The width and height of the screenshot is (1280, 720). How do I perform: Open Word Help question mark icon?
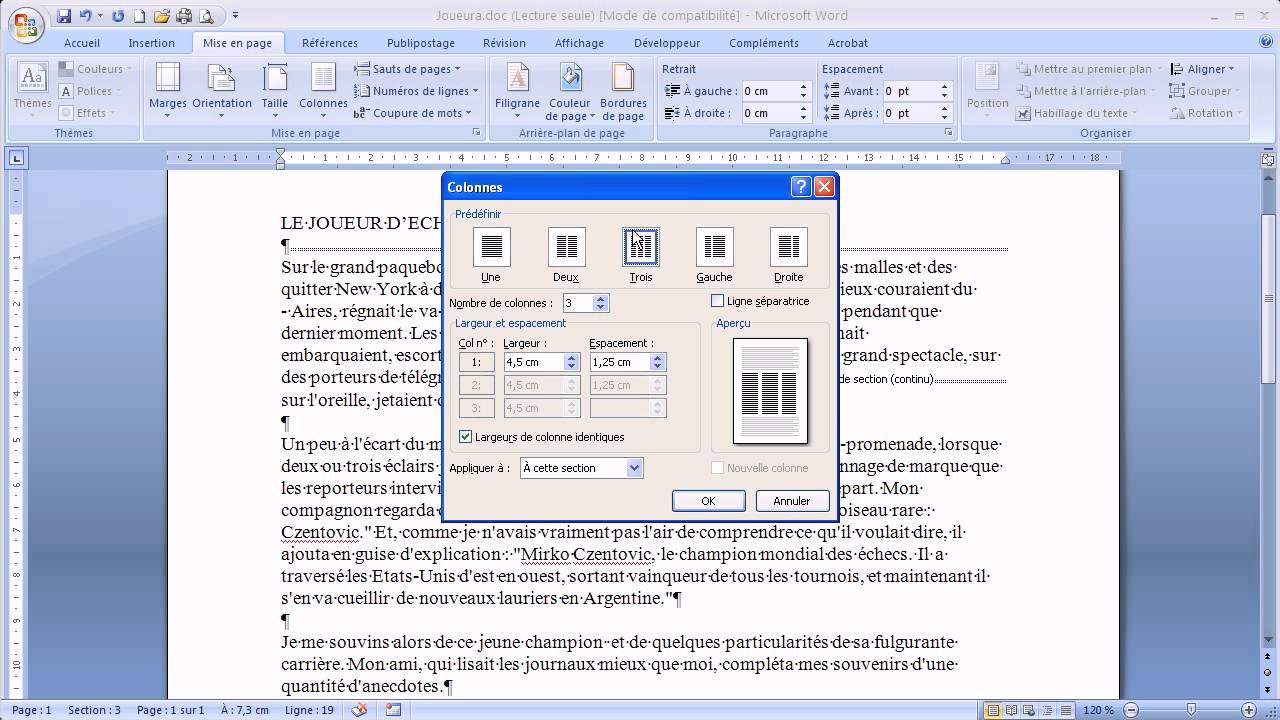1266,42
